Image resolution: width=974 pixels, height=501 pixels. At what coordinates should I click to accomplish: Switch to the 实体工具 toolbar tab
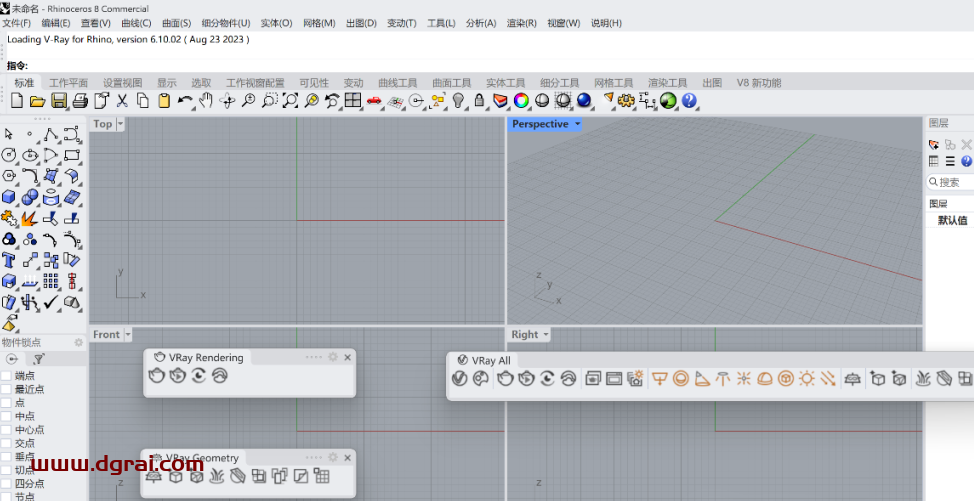coord(505,83)
